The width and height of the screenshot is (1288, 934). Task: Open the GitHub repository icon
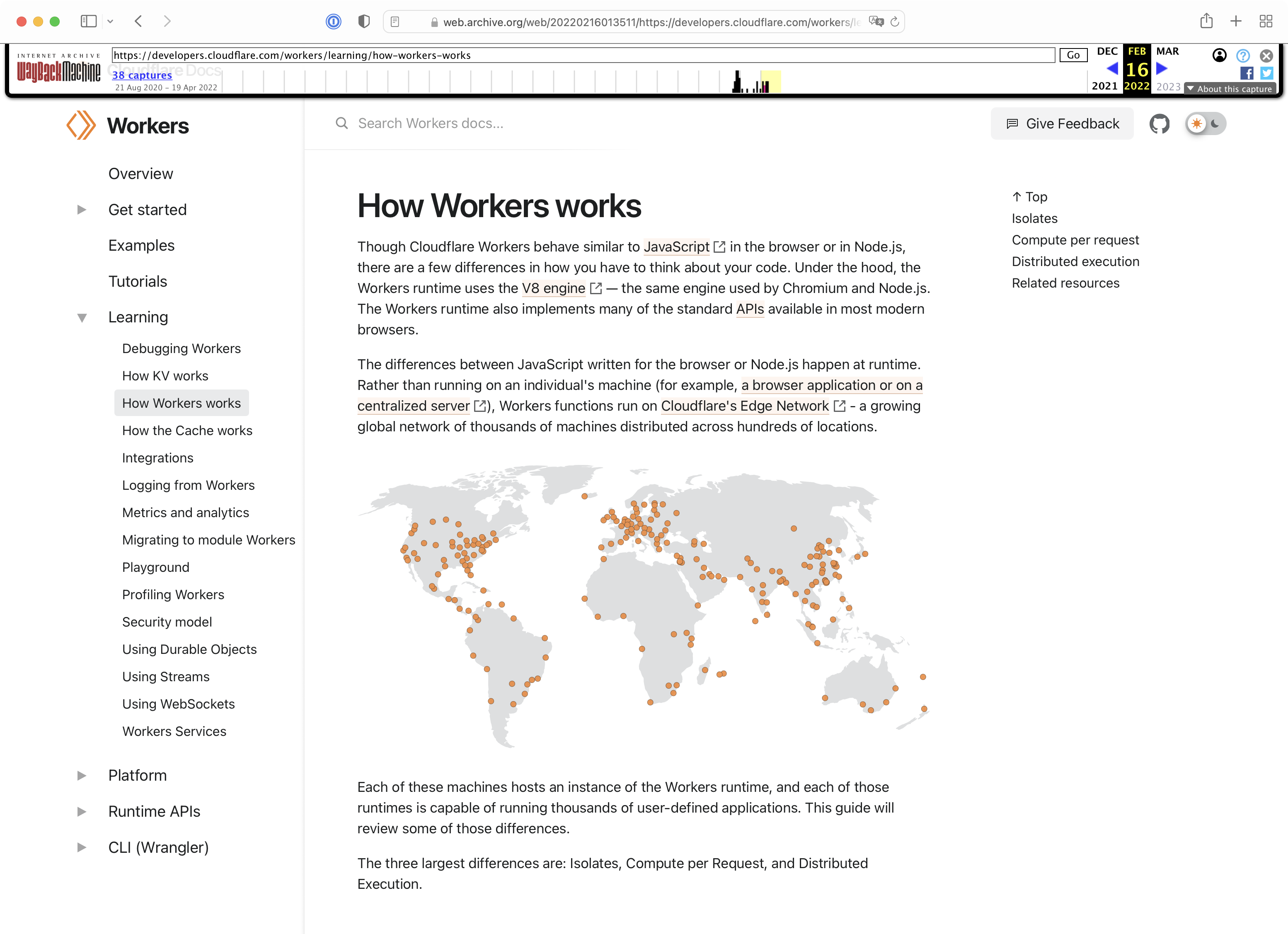point(1159,124)
